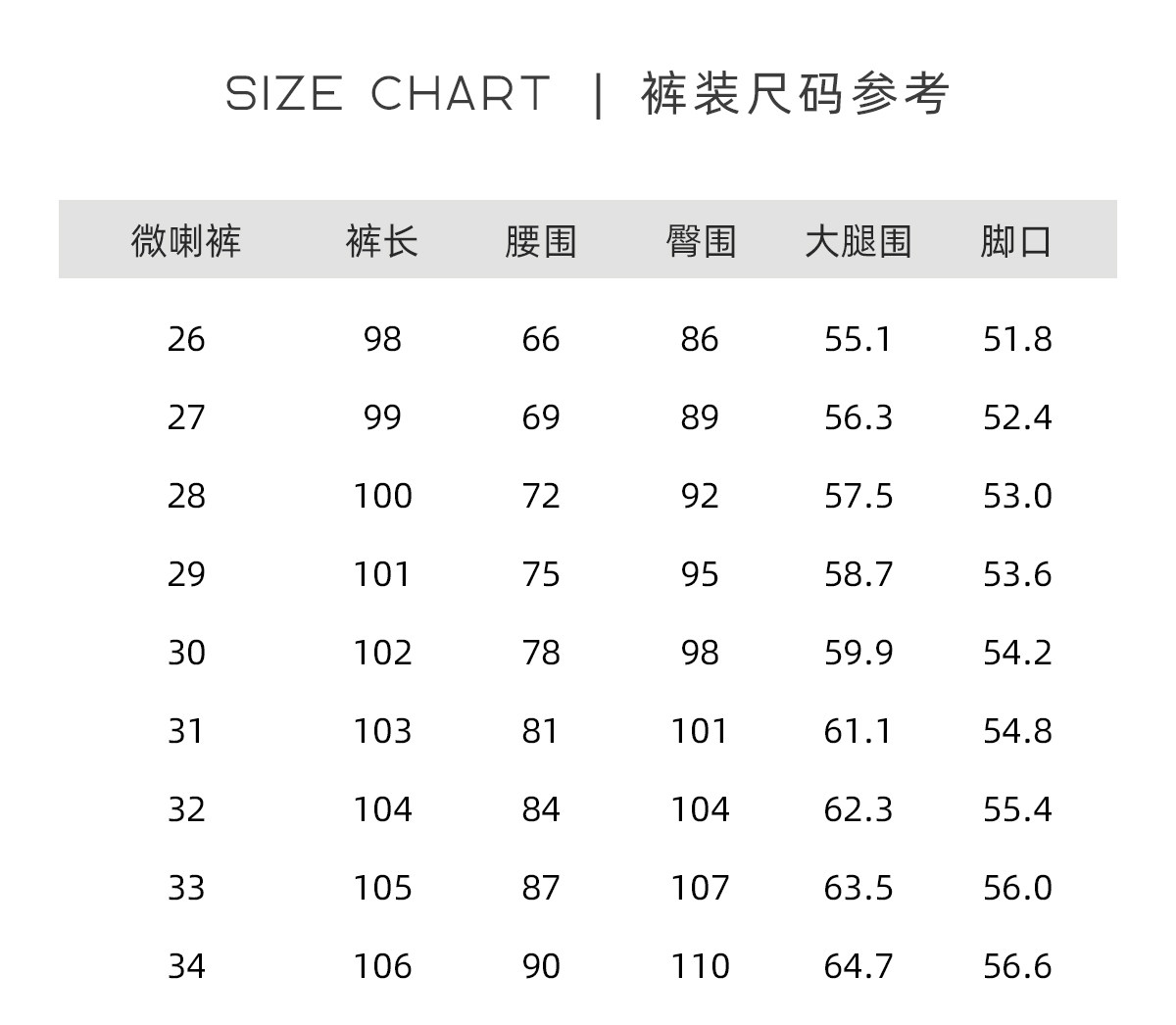Select the 53.0 leg opening cell
The width and height of the screenshot is (1176, 1025).
pyautogui.click(x=1017, y=496)
